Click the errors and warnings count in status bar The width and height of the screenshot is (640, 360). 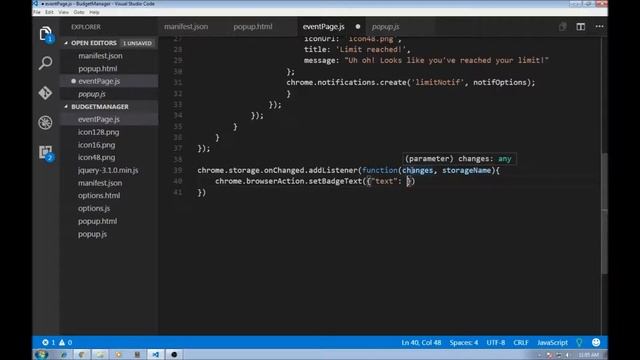coord(57,342)
